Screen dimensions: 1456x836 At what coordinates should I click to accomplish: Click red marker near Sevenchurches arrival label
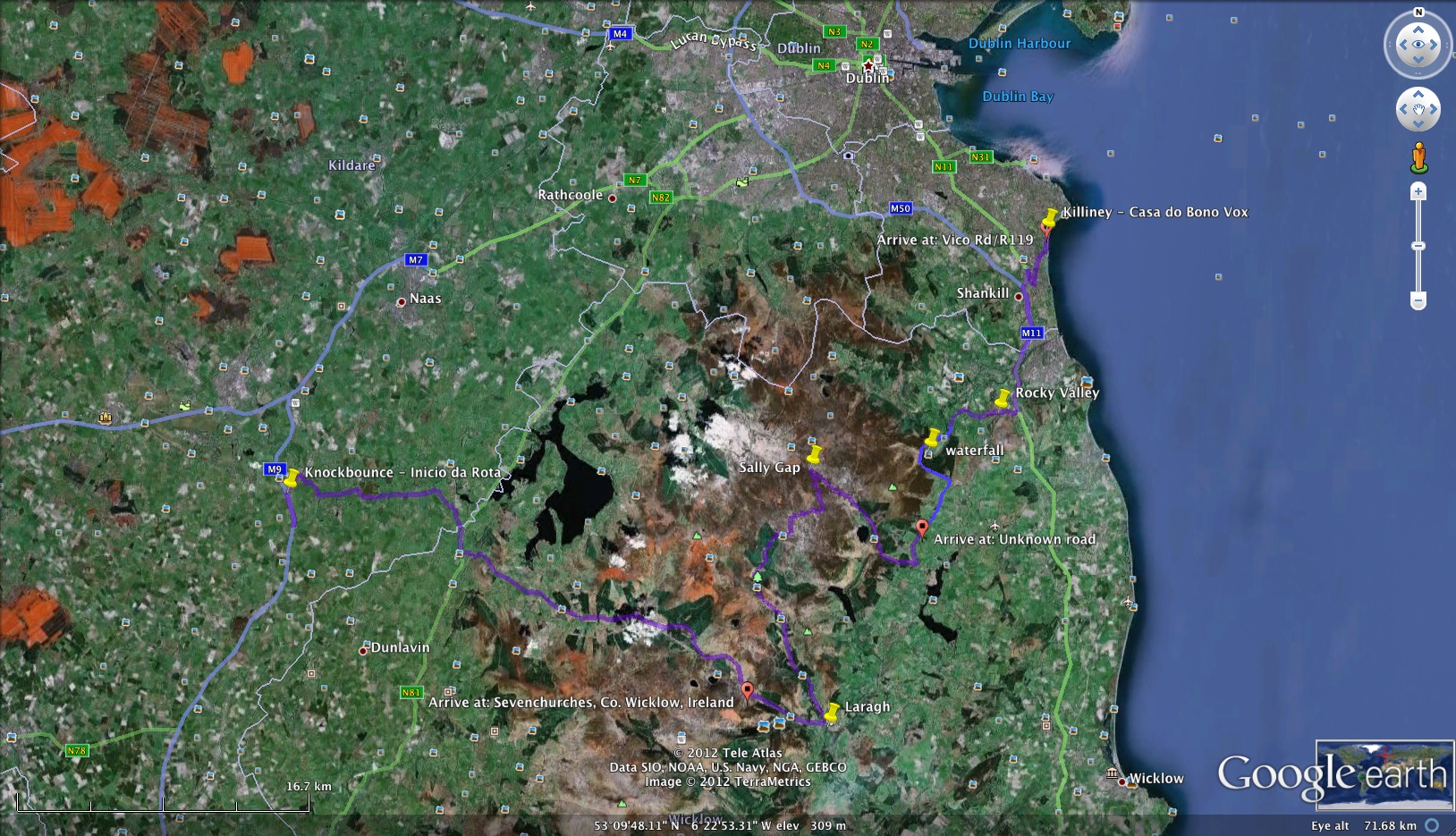click(x=748, y=690)
